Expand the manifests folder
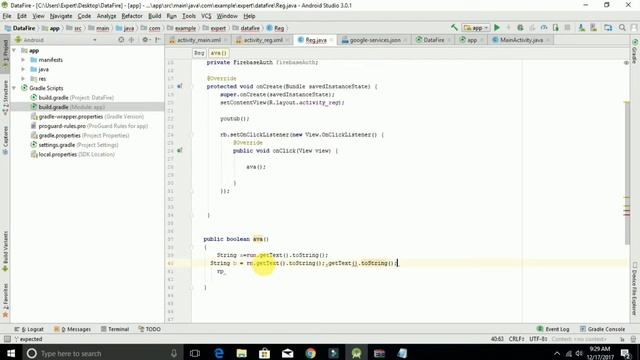This screenshot has height=360, width=640. pos(23,60)
